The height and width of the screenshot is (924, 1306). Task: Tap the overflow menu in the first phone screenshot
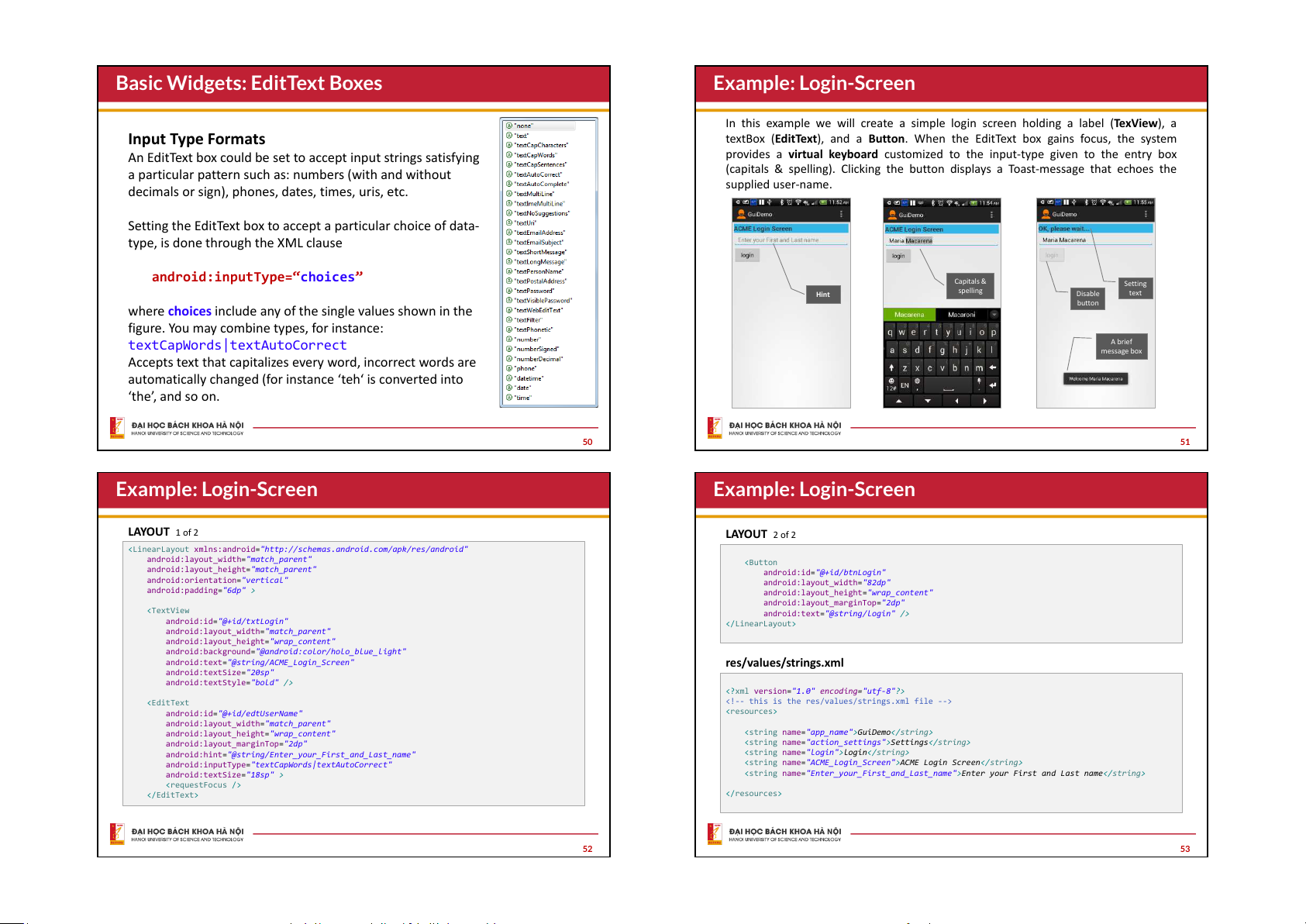tap(841, 215)
